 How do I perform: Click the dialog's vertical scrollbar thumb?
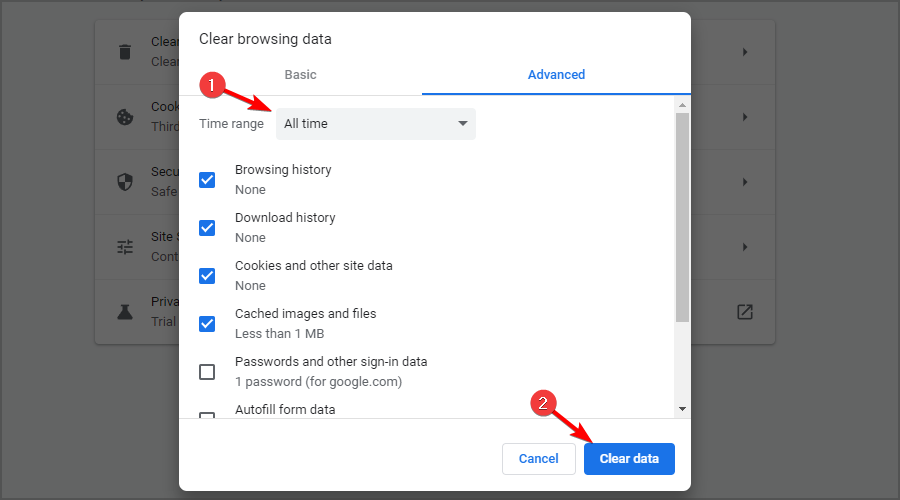pos(682,215)
